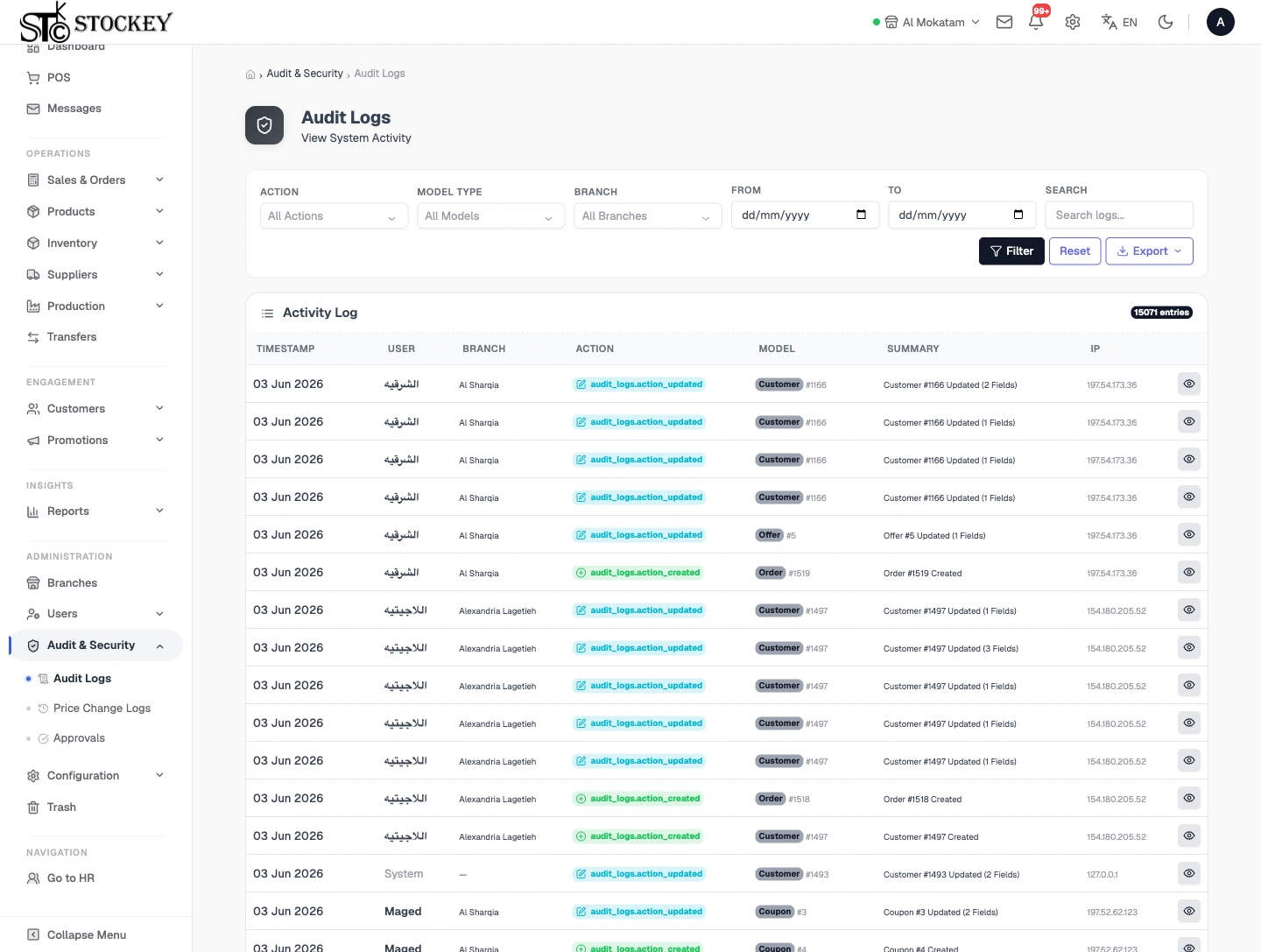This screenshot has width=1261, height=952.
Task: Open settings gear in top bar
Action: [1073, 22]
